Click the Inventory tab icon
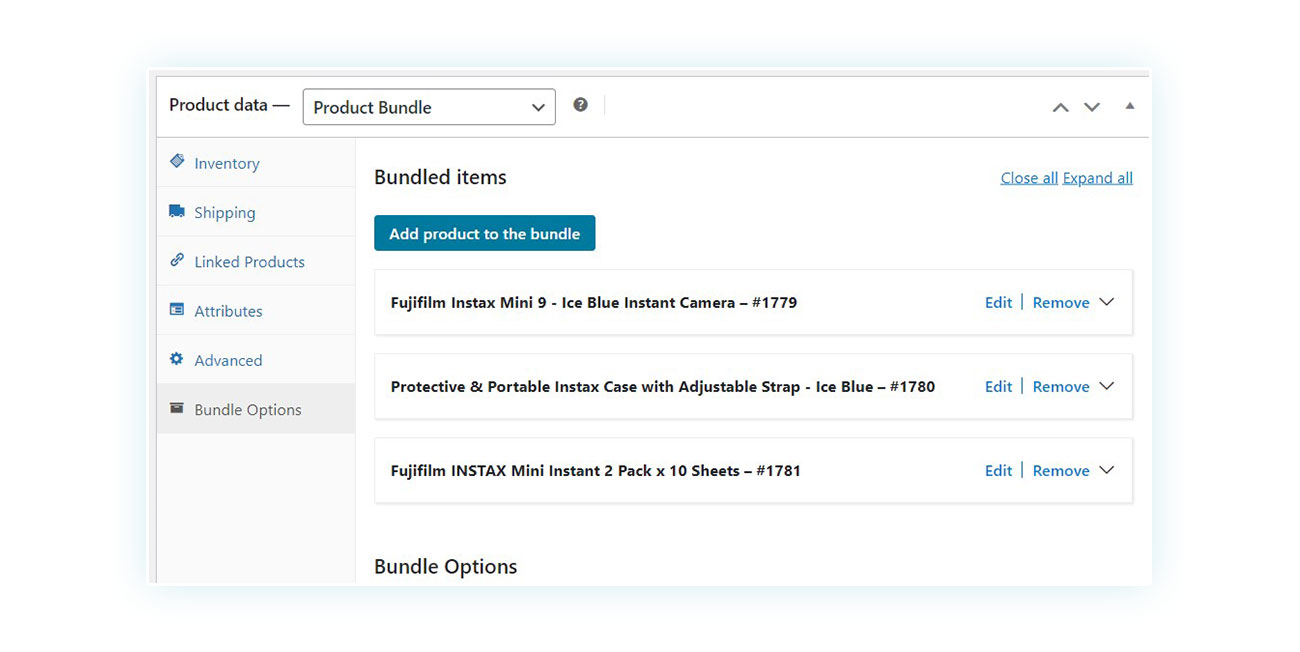The image size is (1300, 652). pyautogui.click(x=177, y=161)
